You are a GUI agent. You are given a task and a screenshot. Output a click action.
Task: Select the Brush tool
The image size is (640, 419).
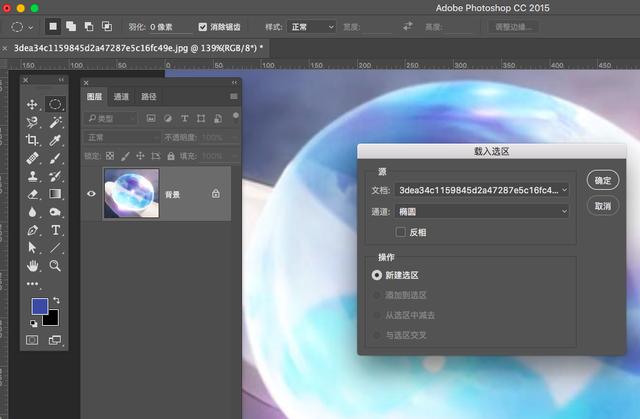(55, 158)
